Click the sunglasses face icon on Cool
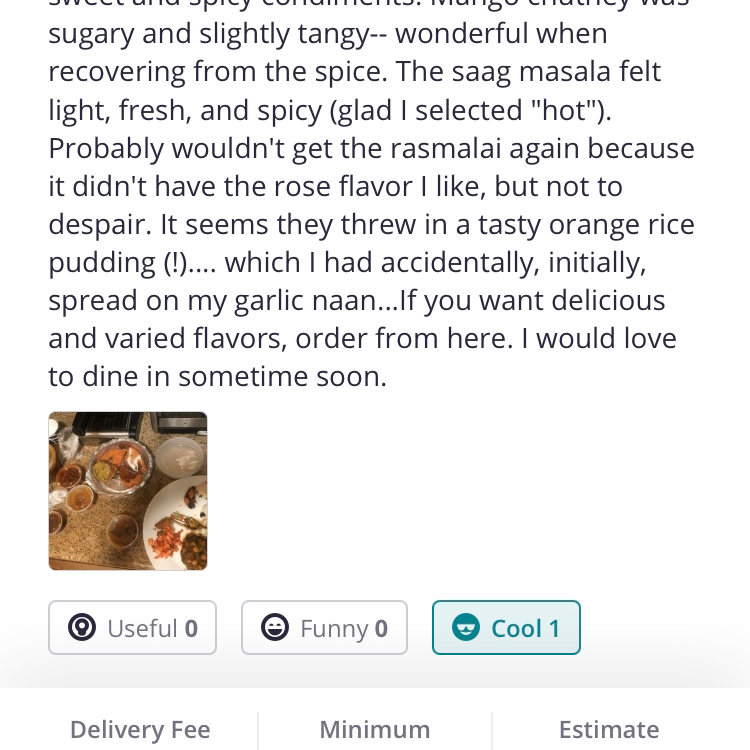 (465, 628)
